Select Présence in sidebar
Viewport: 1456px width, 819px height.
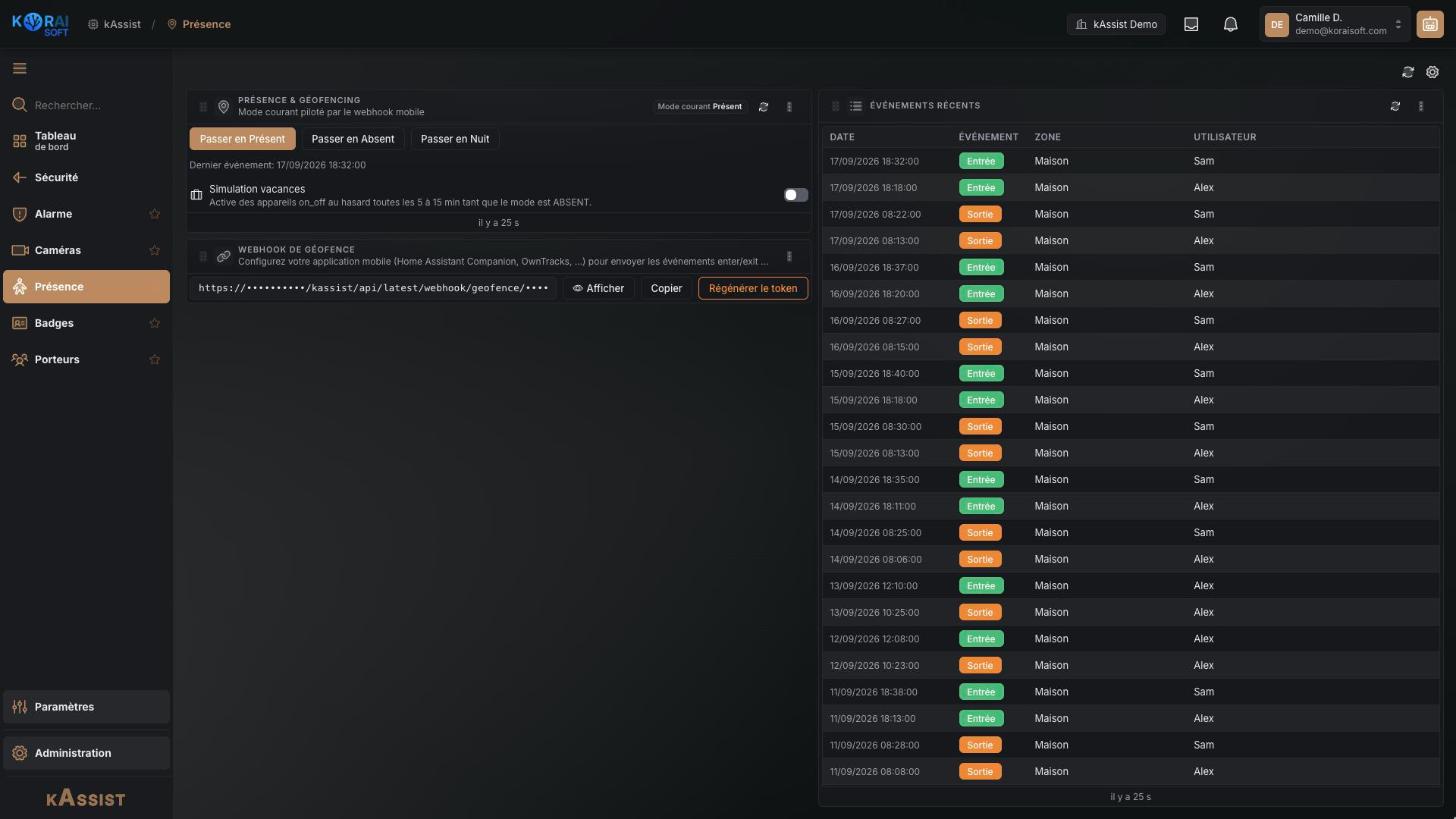pos(86,287)
